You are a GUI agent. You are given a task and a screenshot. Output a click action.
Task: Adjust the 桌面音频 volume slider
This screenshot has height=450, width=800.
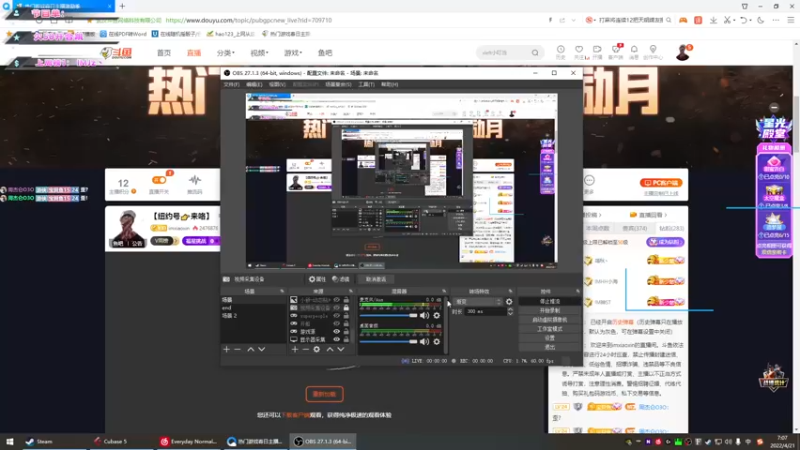(388, 341)
